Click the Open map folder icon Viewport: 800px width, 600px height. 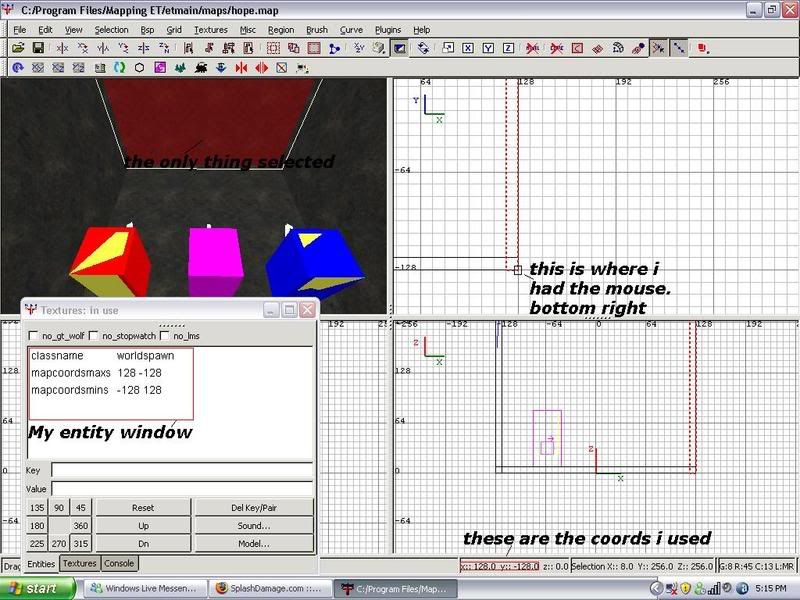coord(18,48)
